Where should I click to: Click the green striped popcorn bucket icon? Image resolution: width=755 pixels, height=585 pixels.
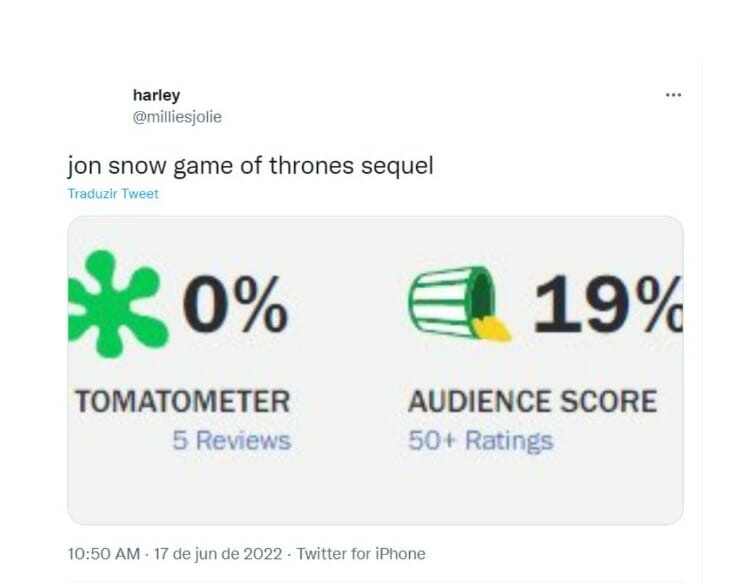point(450,301)
